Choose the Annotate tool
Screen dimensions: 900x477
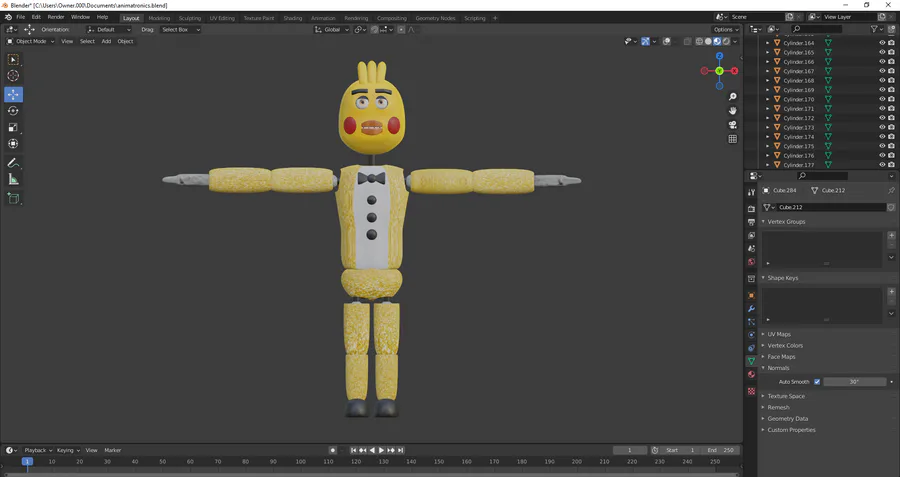(13, 164)
